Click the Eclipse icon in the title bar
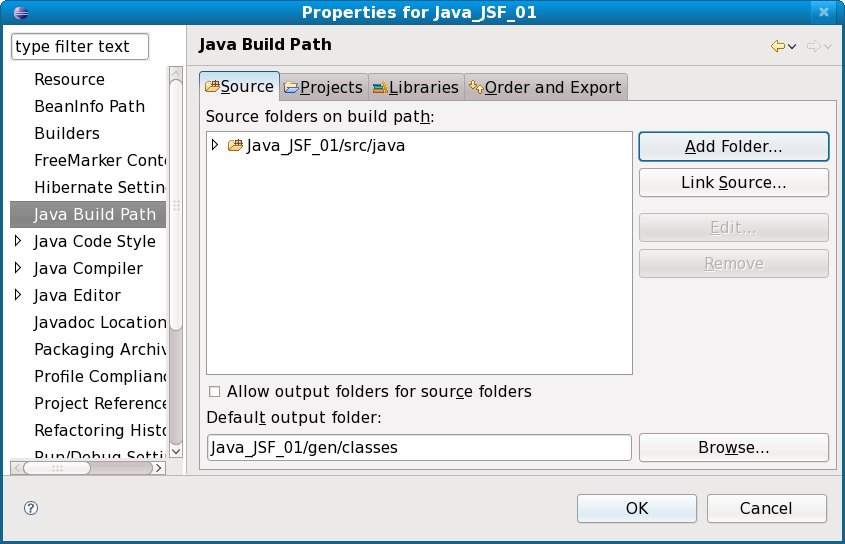The width and height of the screenshot is (845, 544). (14, 12)
